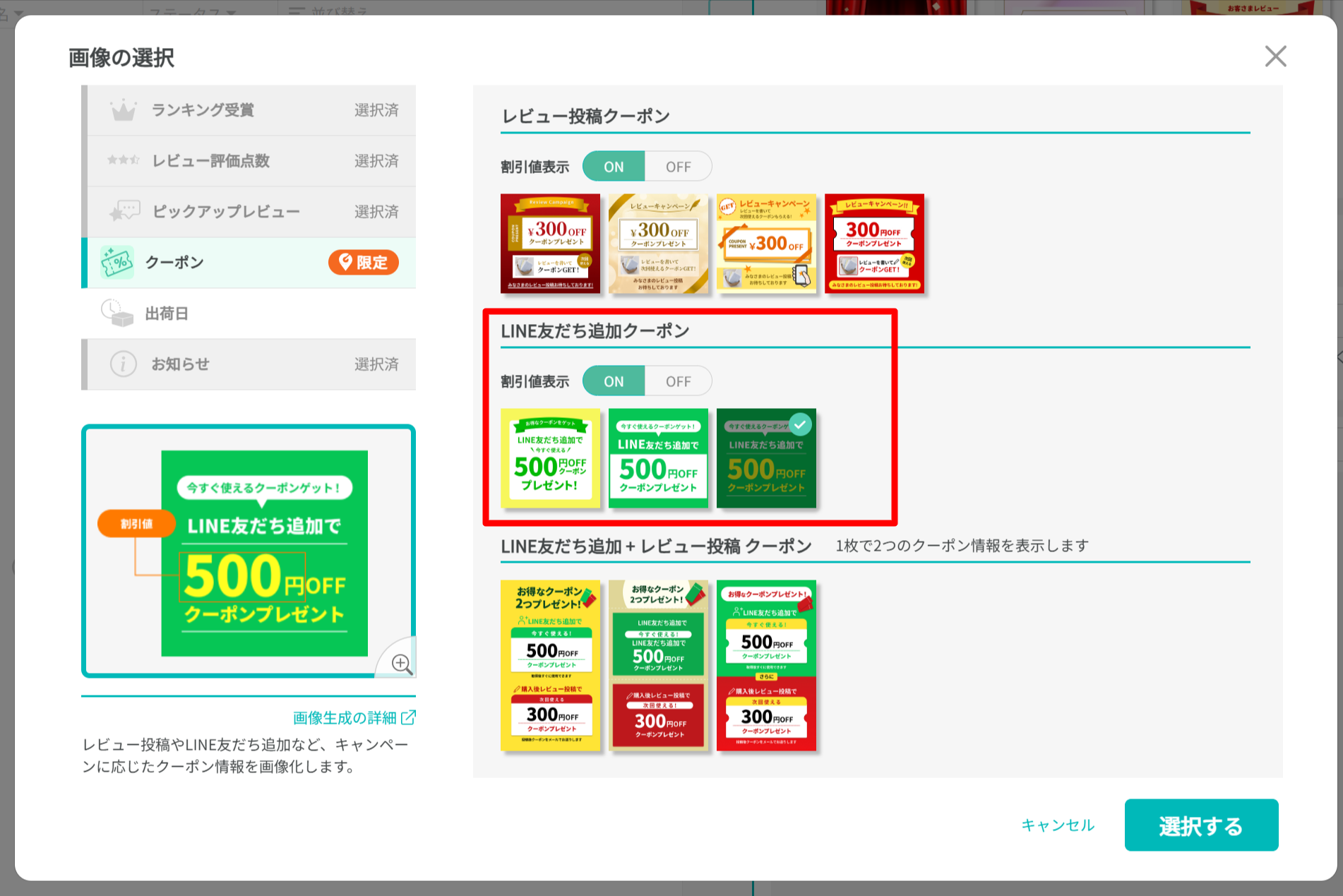This screenshot has width=1343, height=896.
Task: Click the speech bubble ピックアップレビュー icon
Action: [124, 211]
